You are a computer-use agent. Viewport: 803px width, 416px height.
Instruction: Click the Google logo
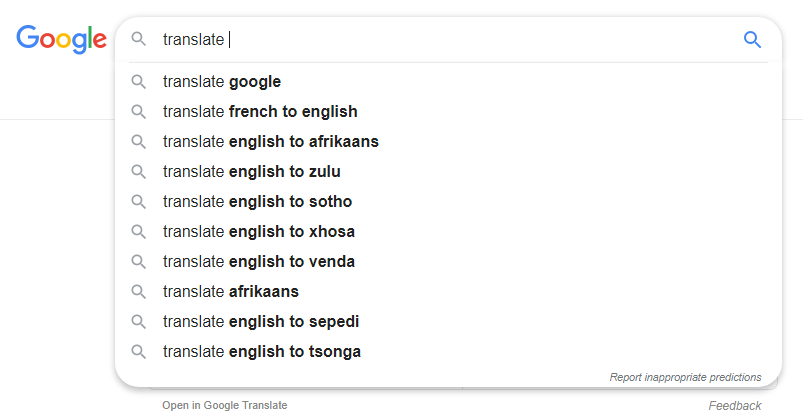point(61,39)
